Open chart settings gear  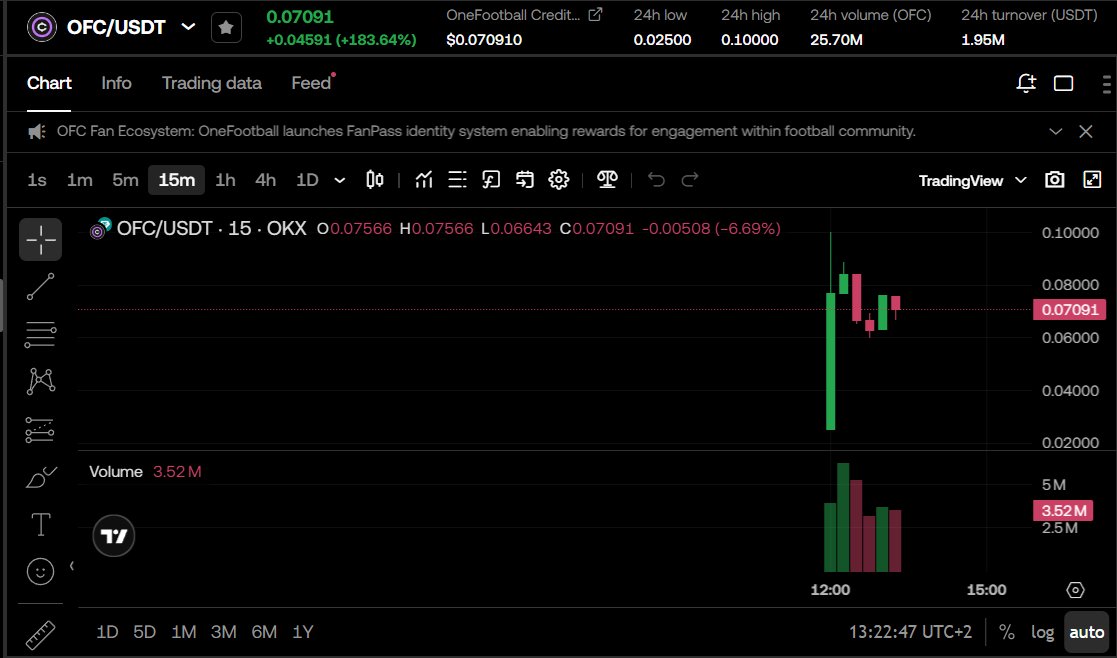pos(558,180)
